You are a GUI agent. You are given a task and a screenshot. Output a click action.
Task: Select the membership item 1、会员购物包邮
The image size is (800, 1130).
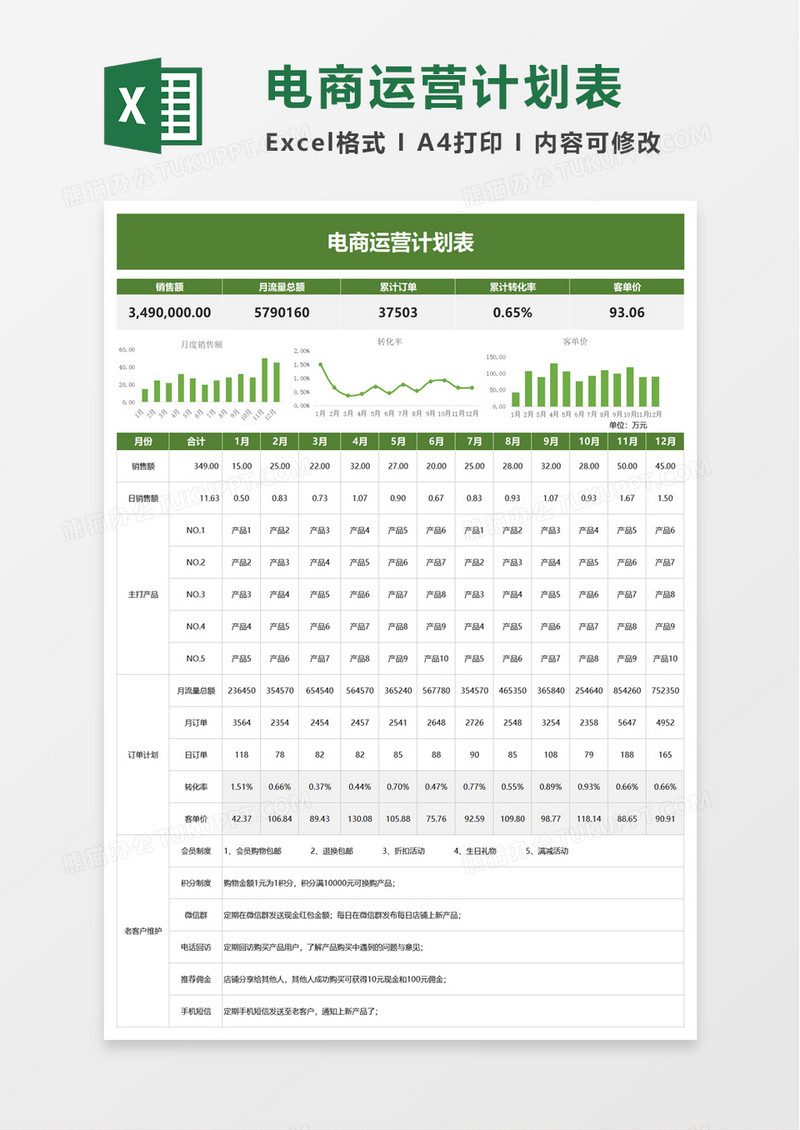pyautogui.click(x=253, y=851)
